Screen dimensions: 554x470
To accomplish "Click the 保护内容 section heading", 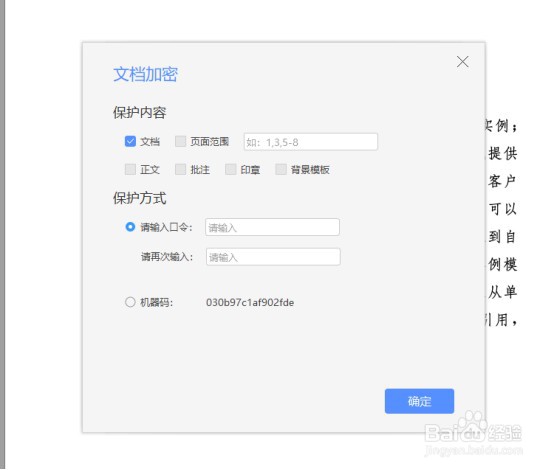I will coord(140,113).
